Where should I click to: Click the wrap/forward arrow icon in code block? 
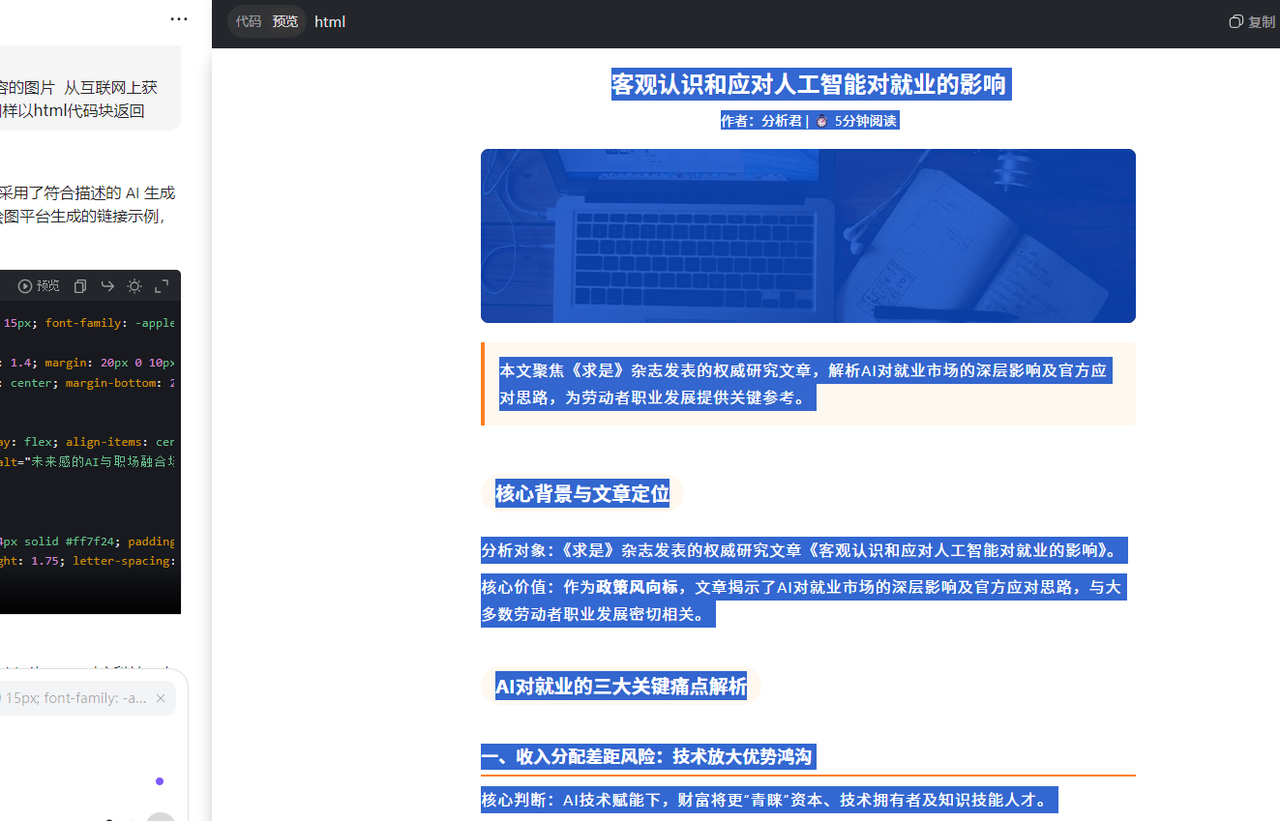point(107,286)
